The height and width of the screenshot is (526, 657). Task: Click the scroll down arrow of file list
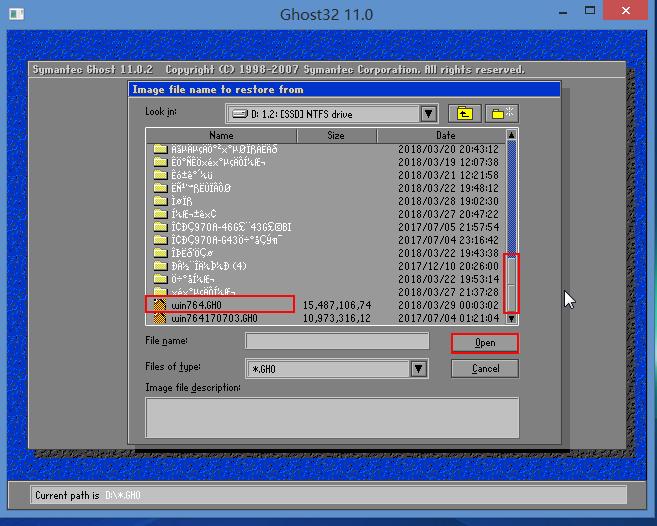[x=512, y=319]
